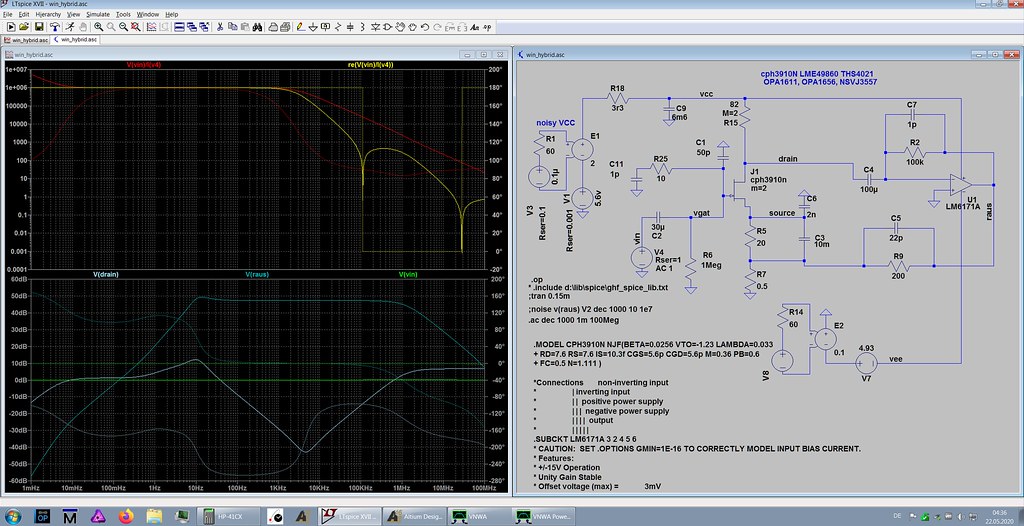The image size is (1024, 526).
Task: Open the Hierarchy menu
Action: pos(47,15)
